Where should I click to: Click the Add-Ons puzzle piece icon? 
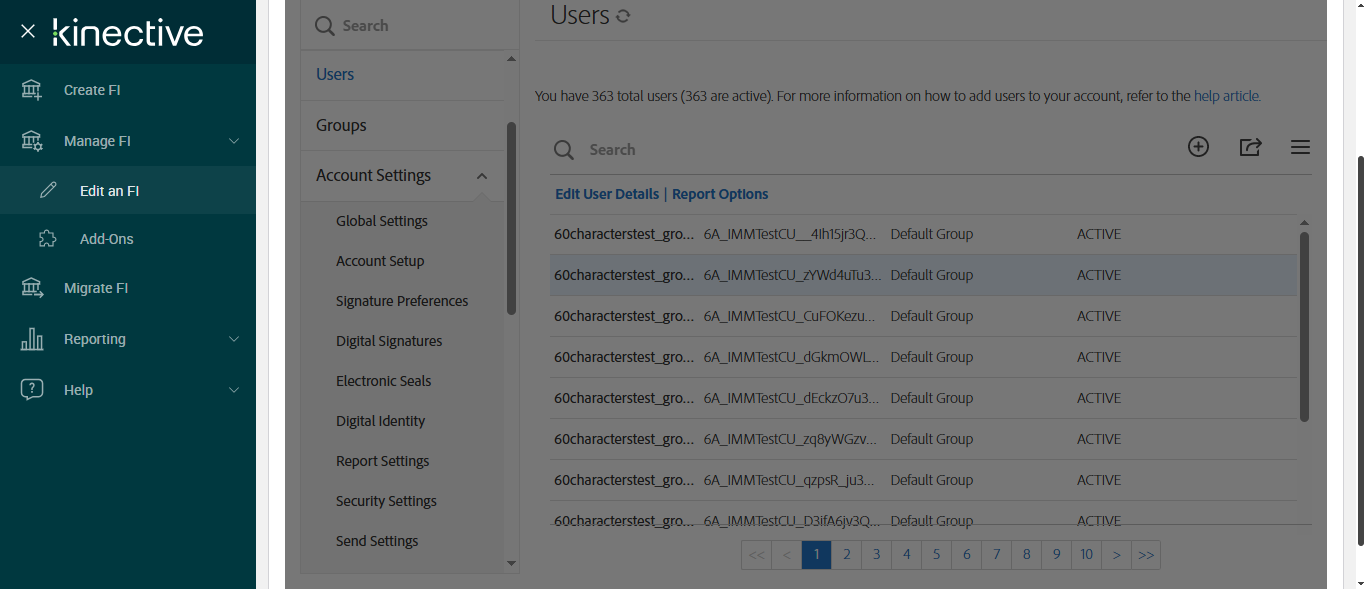tap(48, 239)
